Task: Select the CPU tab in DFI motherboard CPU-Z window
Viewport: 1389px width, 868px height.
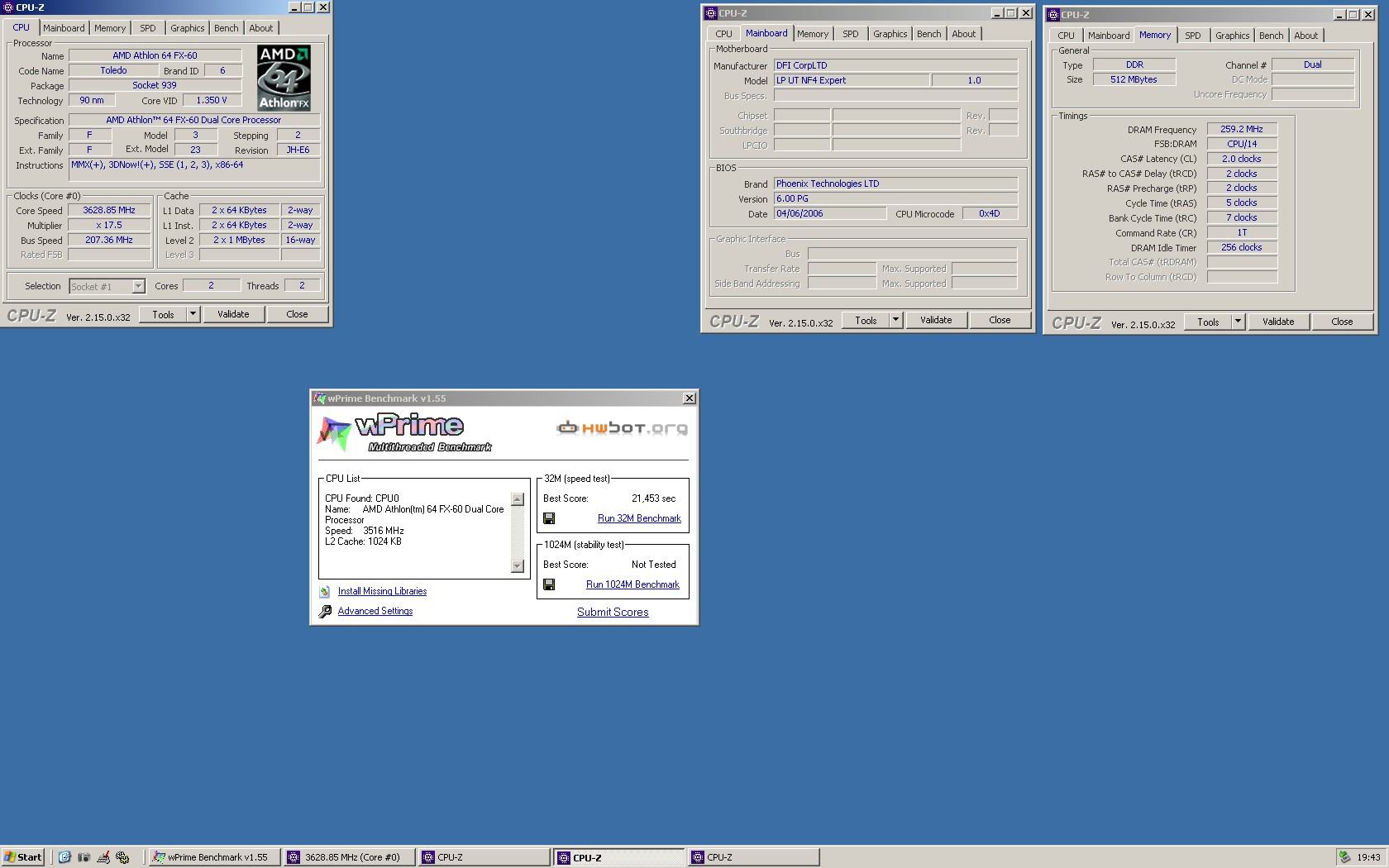Action: pos(723,34)
